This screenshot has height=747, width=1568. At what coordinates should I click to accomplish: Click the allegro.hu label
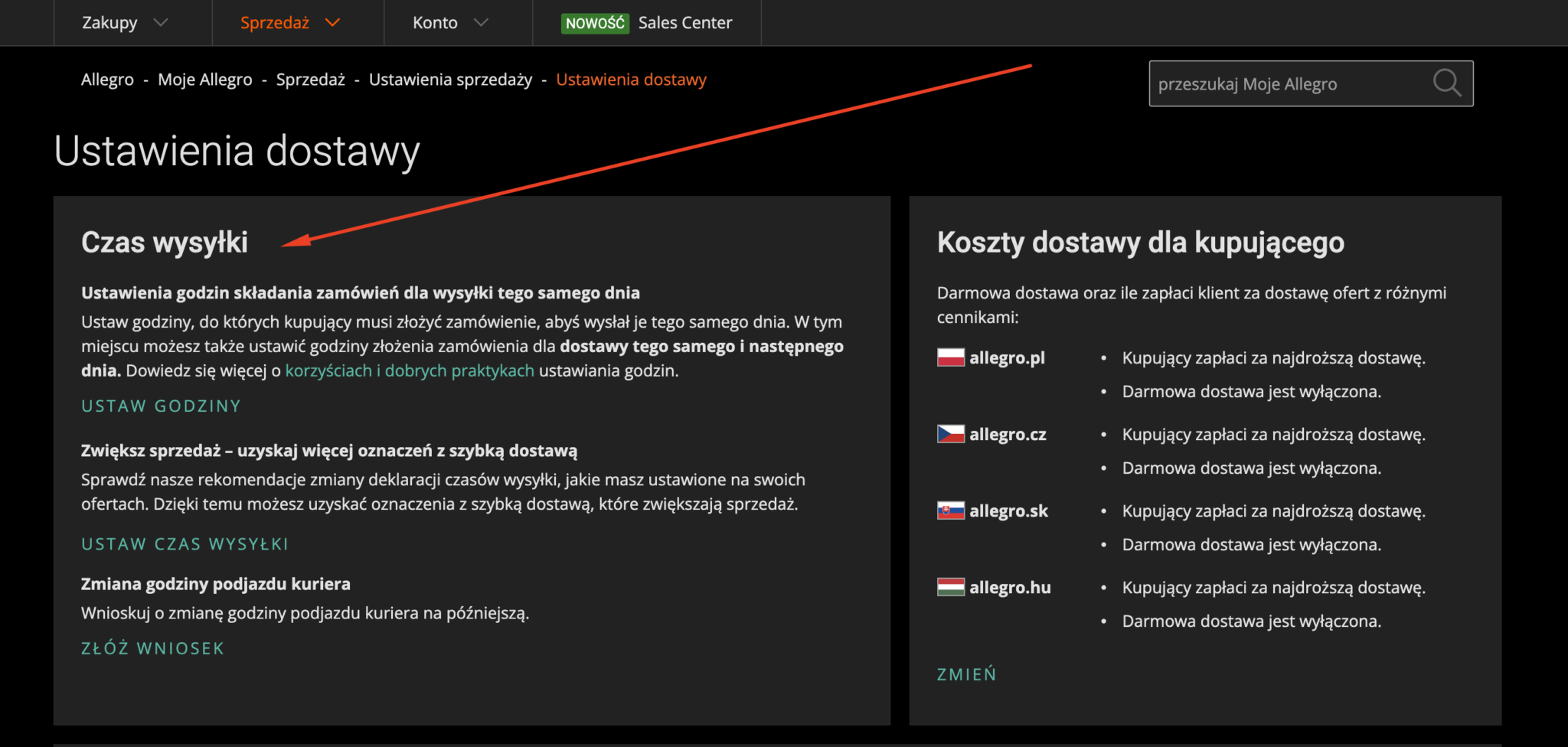[1010, 587]
